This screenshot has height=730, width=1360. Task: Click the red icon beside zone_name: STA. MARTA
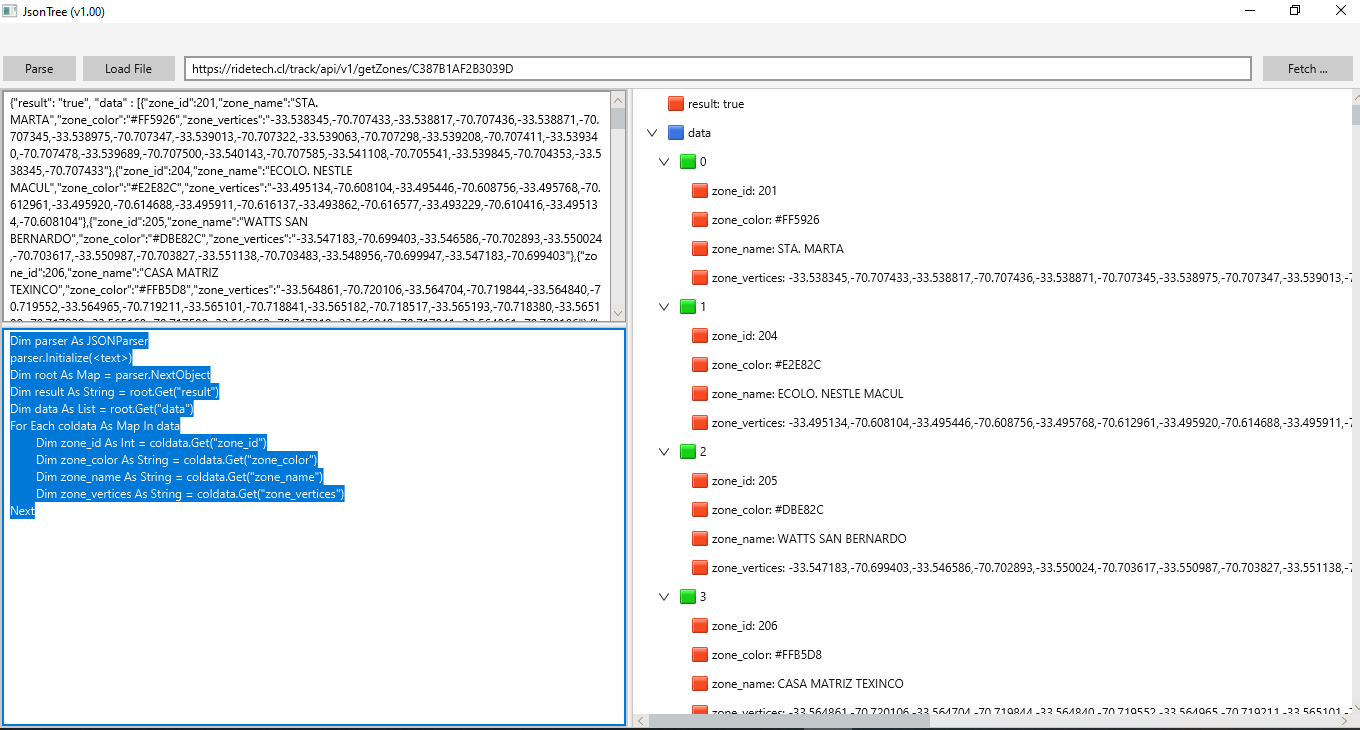(700, 249)
